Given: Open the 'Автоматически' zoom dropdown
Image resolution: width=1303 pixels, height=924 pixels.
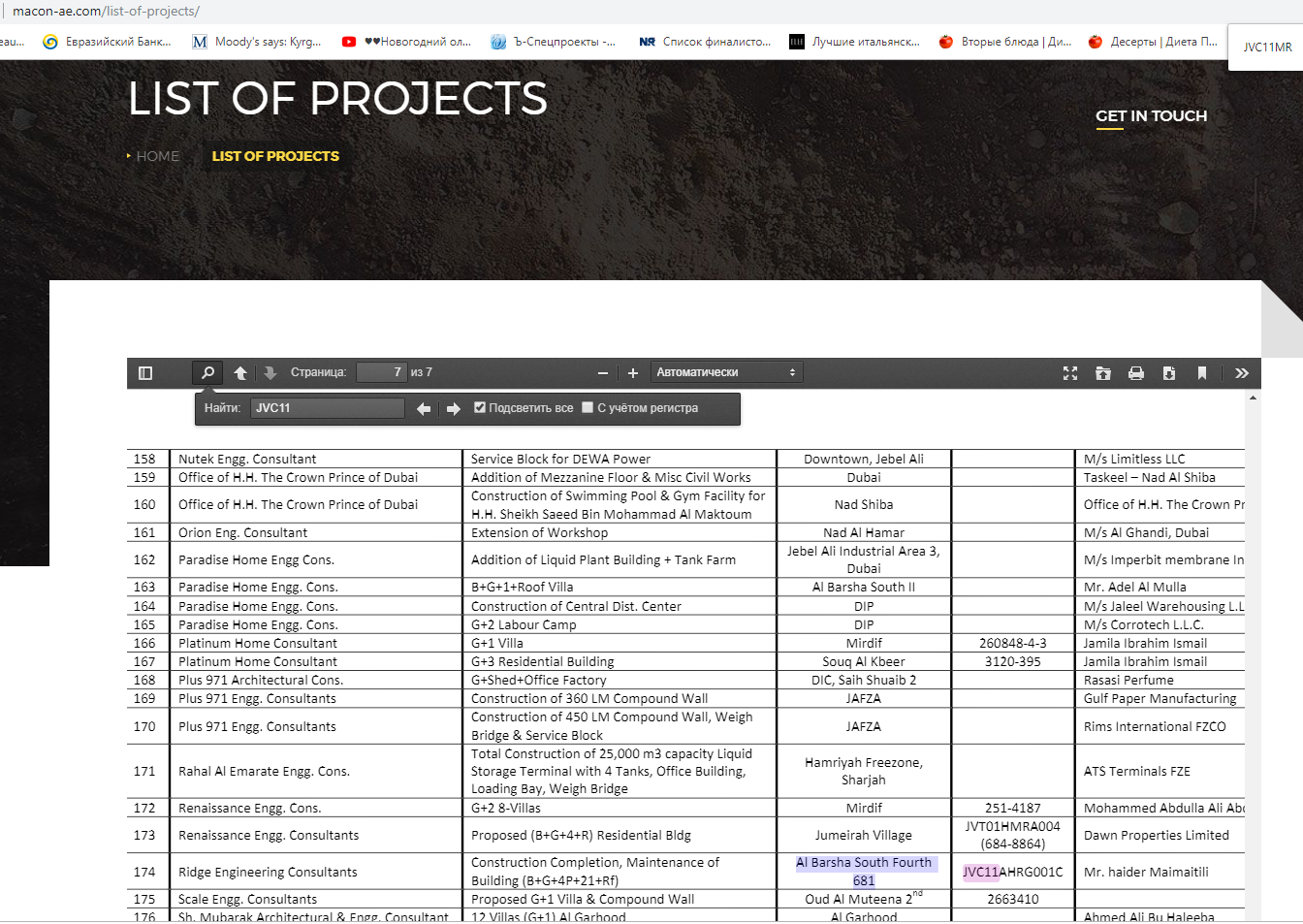Looking at the screenshot, I should (725, 373).
